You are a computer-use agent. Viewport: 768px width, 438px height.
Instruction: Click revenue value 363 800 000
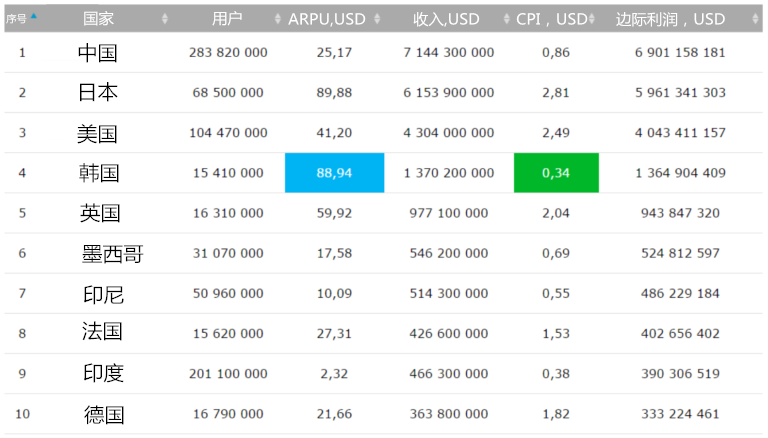click(x=449, y=414)
